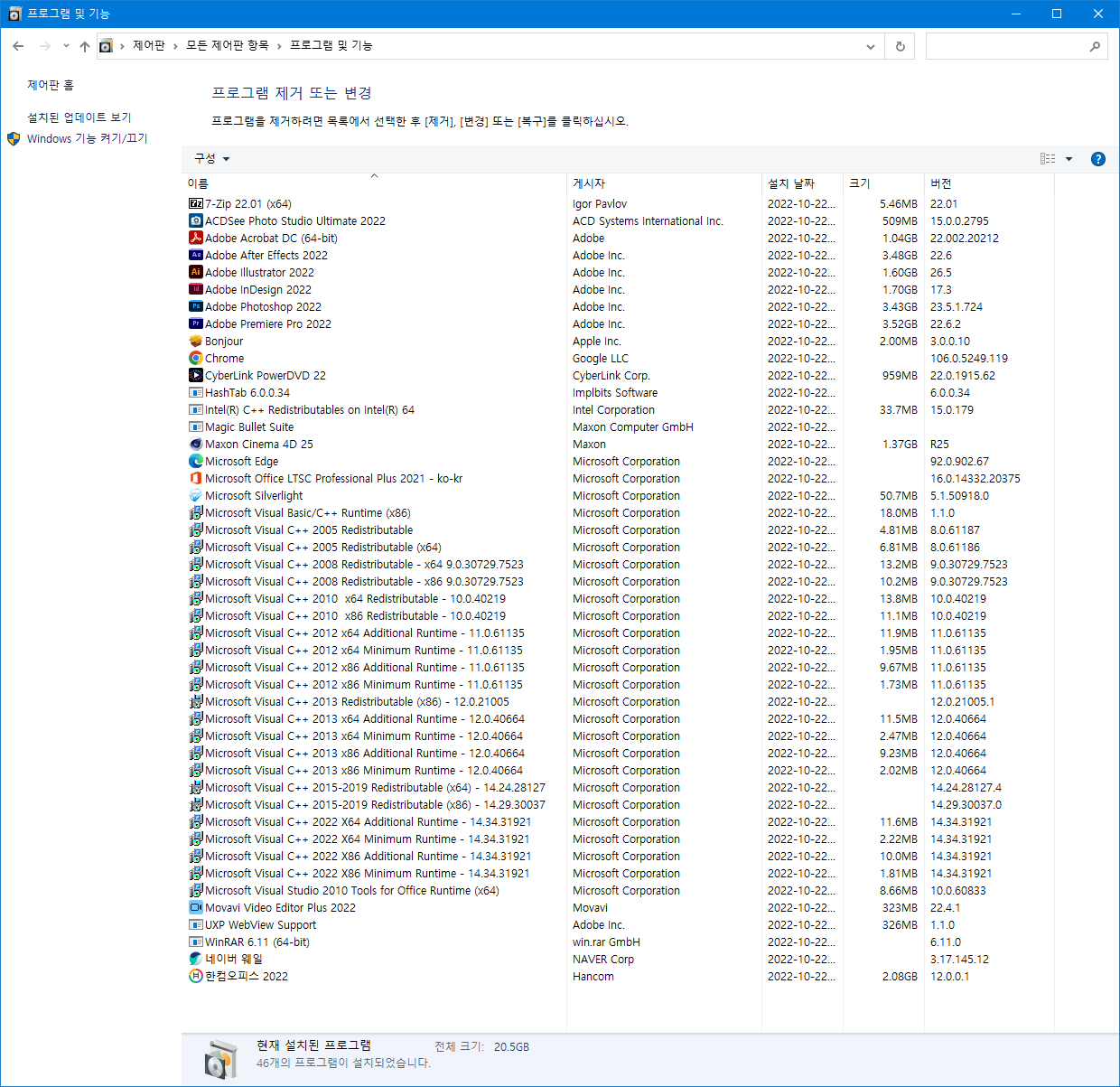Click the WinRAR 6.11 icon

[196, 942]
